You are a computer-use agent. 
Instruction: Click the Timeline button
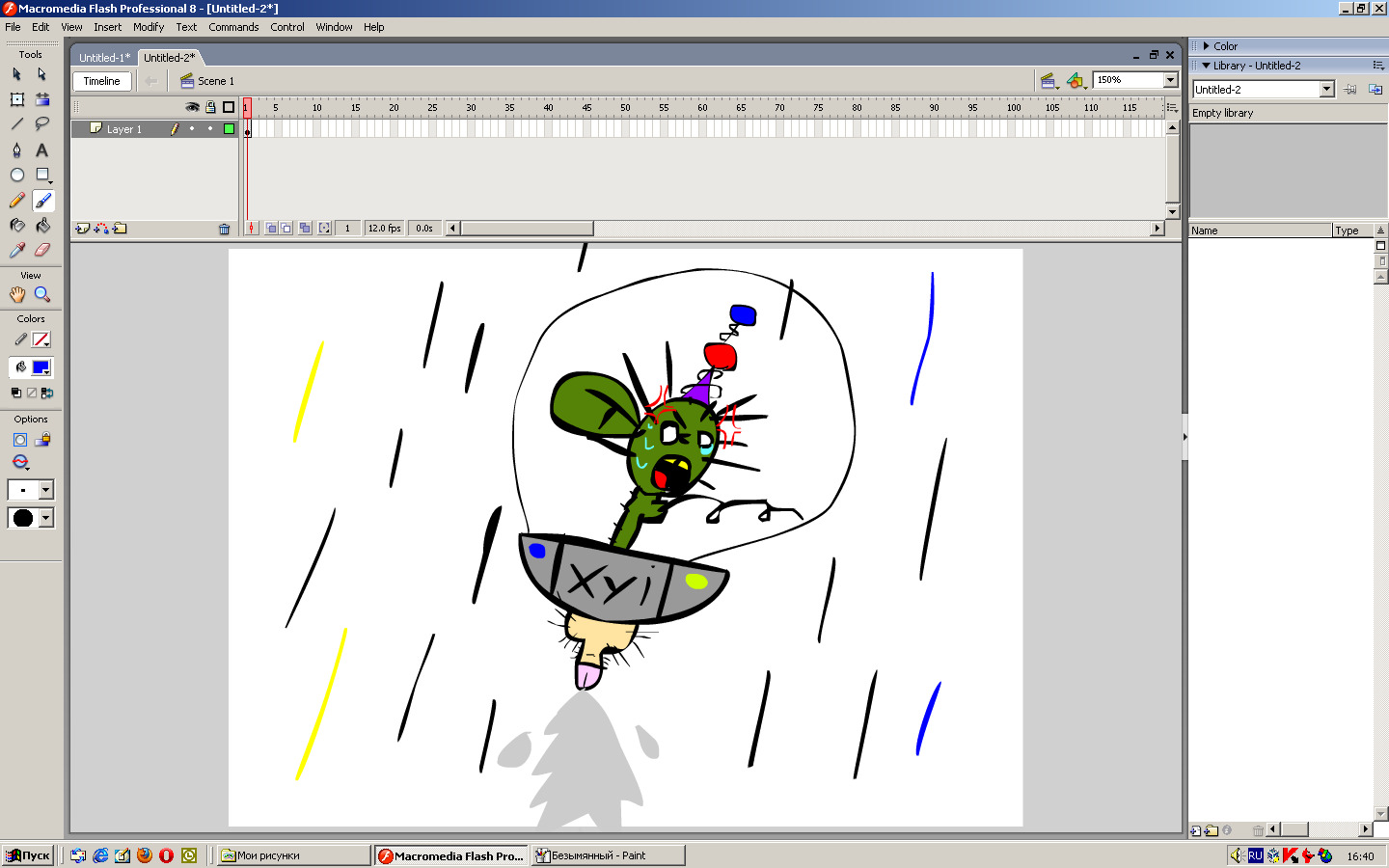(101, 81)
